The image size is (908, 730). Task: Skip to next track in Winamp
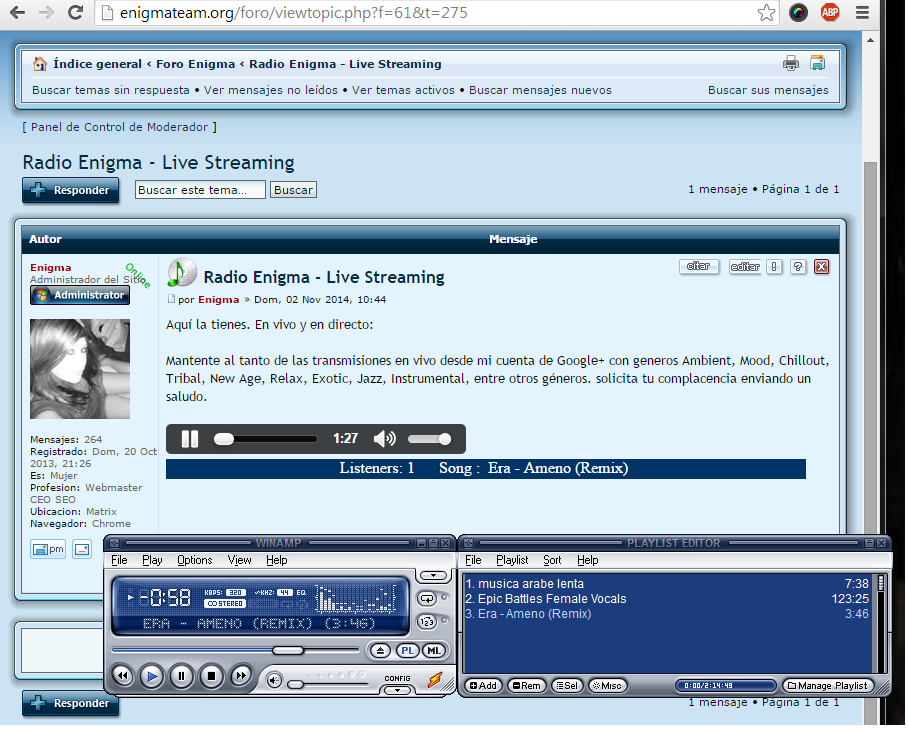click(241, 677)
